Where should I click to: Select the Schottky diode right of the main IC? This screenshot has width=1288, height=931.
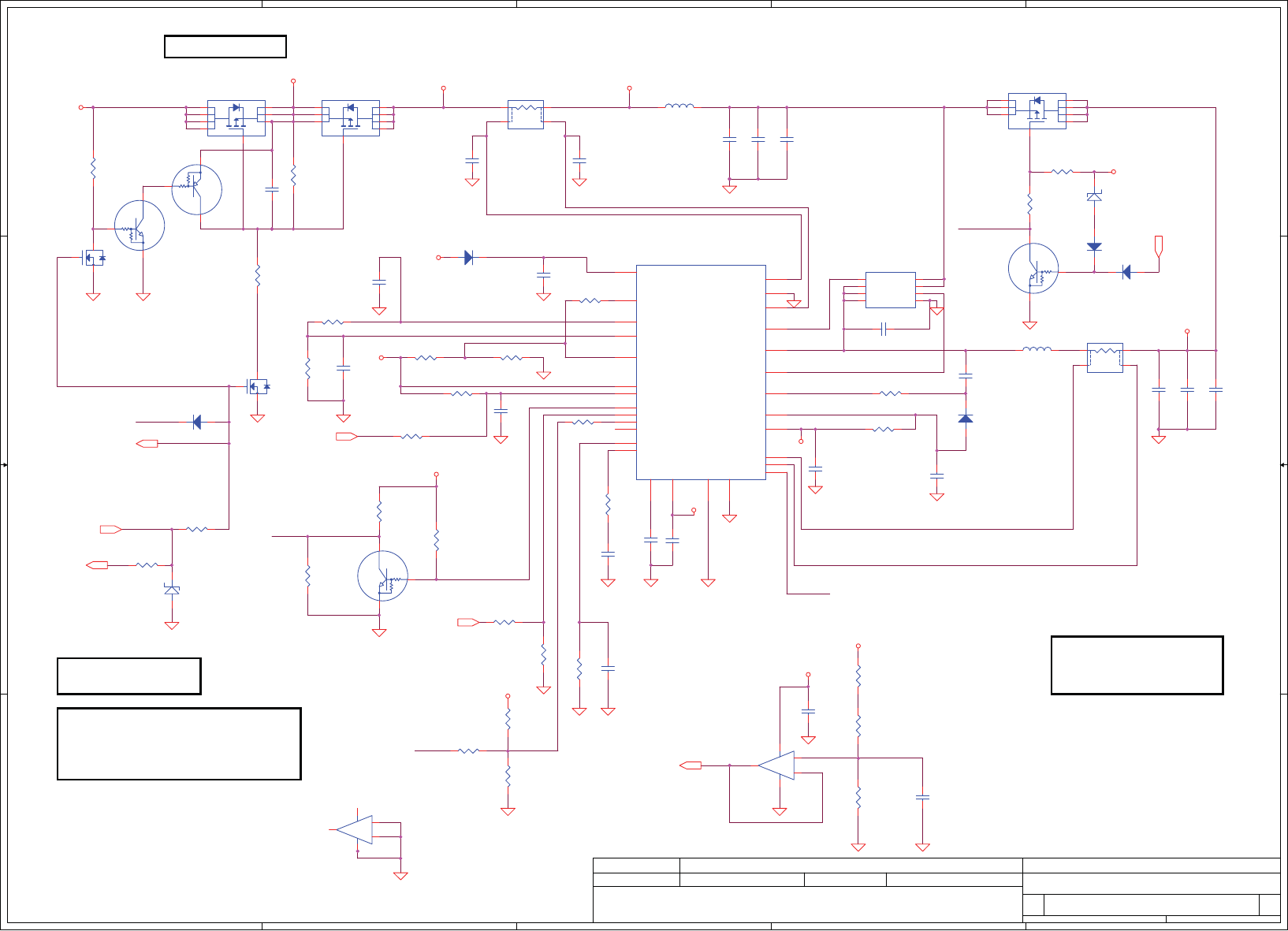[x=966, y=419]
